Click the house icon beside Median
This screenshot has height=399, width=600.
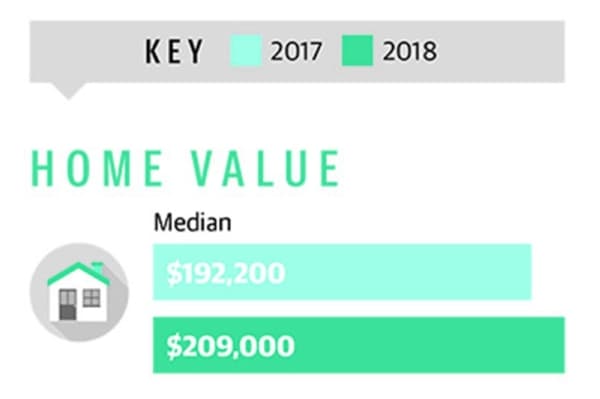79,292
